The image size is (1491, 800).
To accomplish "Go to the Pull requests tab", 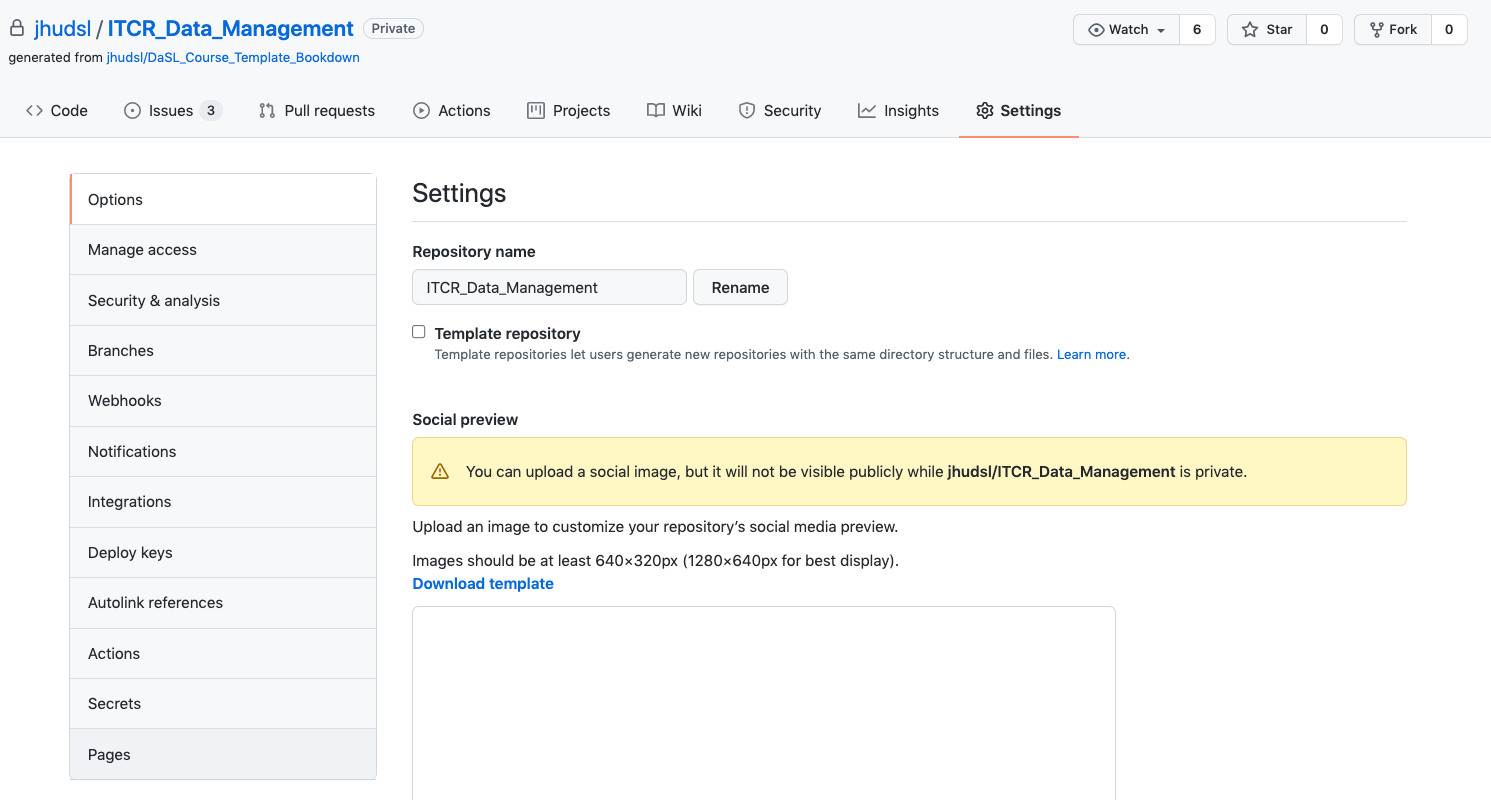I will pyautogui.click(x=317, y=111).
